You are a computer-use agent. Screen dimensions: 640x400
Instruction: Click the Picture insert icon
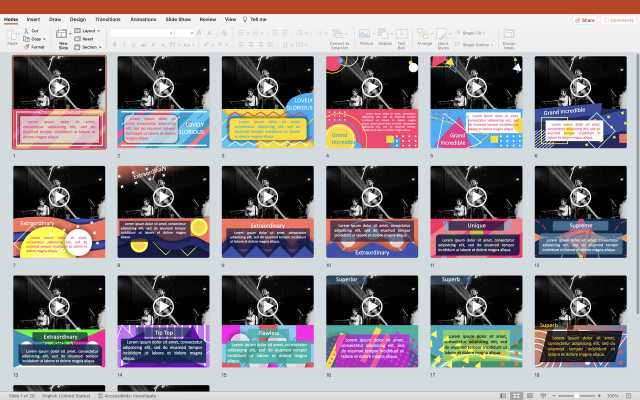(x=366, y=35)
